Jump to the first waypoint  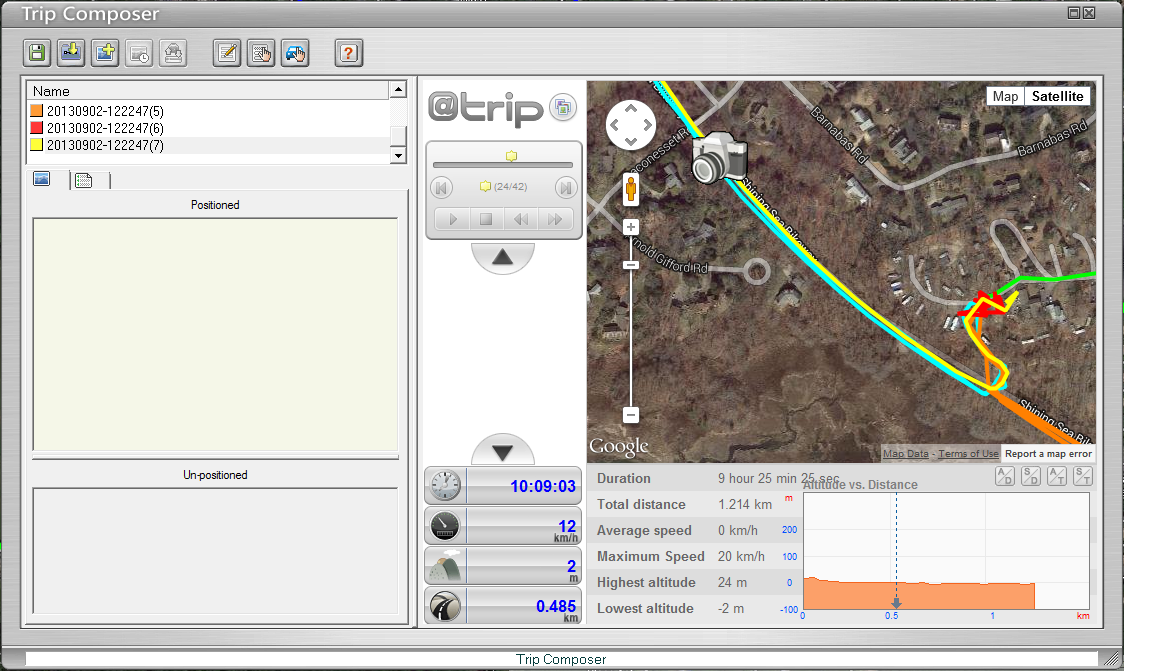click(442, 188)
